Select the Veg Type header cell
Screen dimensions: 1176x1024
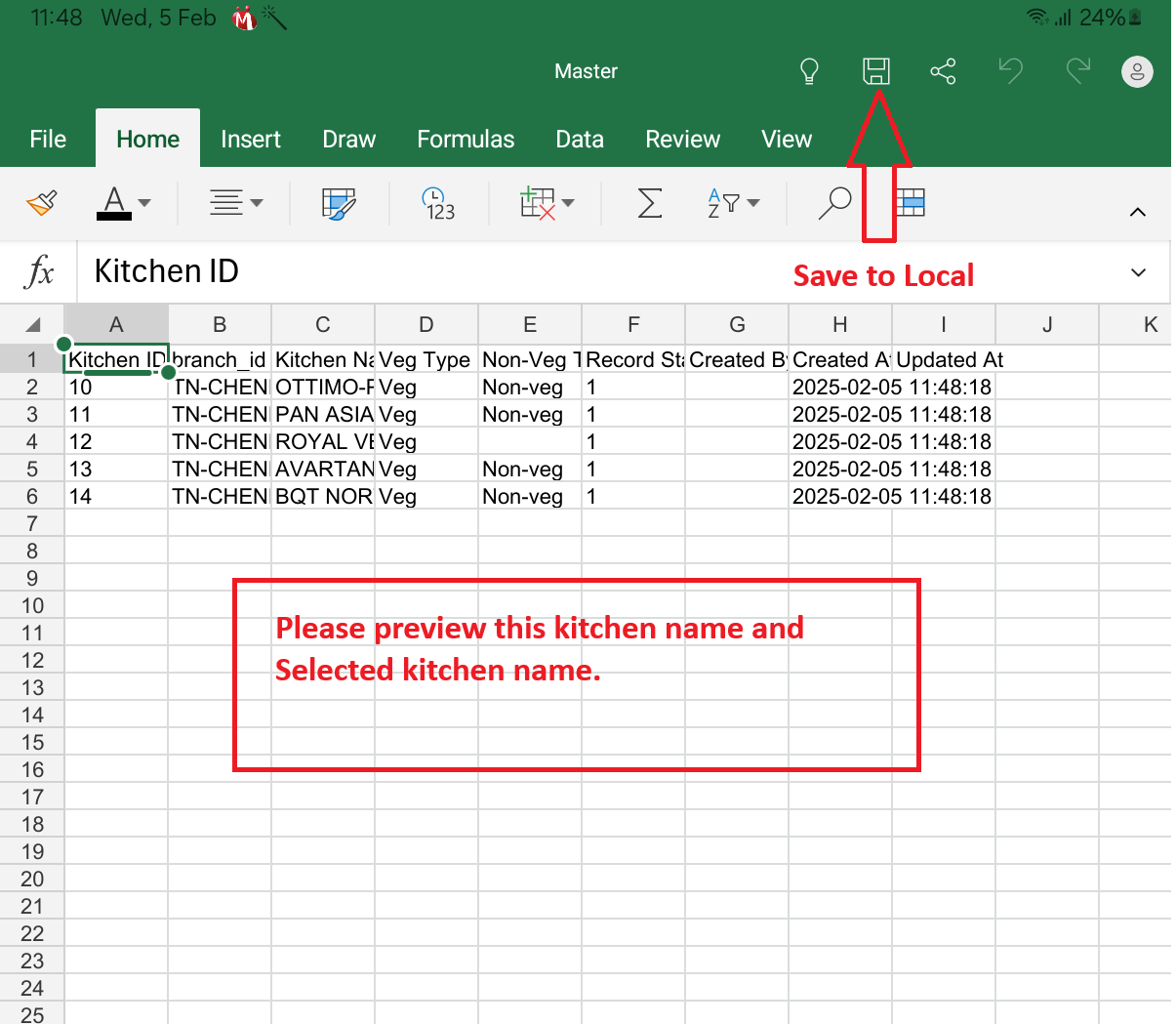click(x=426, y=360)
